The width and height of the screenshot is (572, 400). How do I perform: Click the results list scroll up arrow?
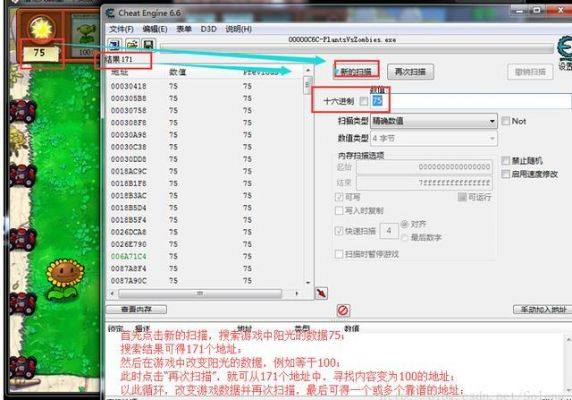(x=308, y=70)
